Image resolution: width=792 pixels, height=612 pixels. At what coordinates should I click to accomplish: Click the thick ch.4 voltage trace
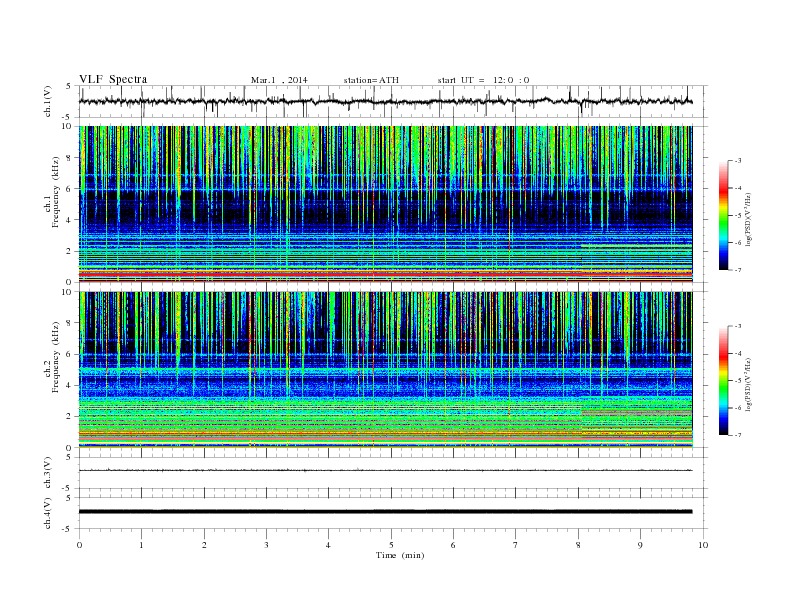385,512
